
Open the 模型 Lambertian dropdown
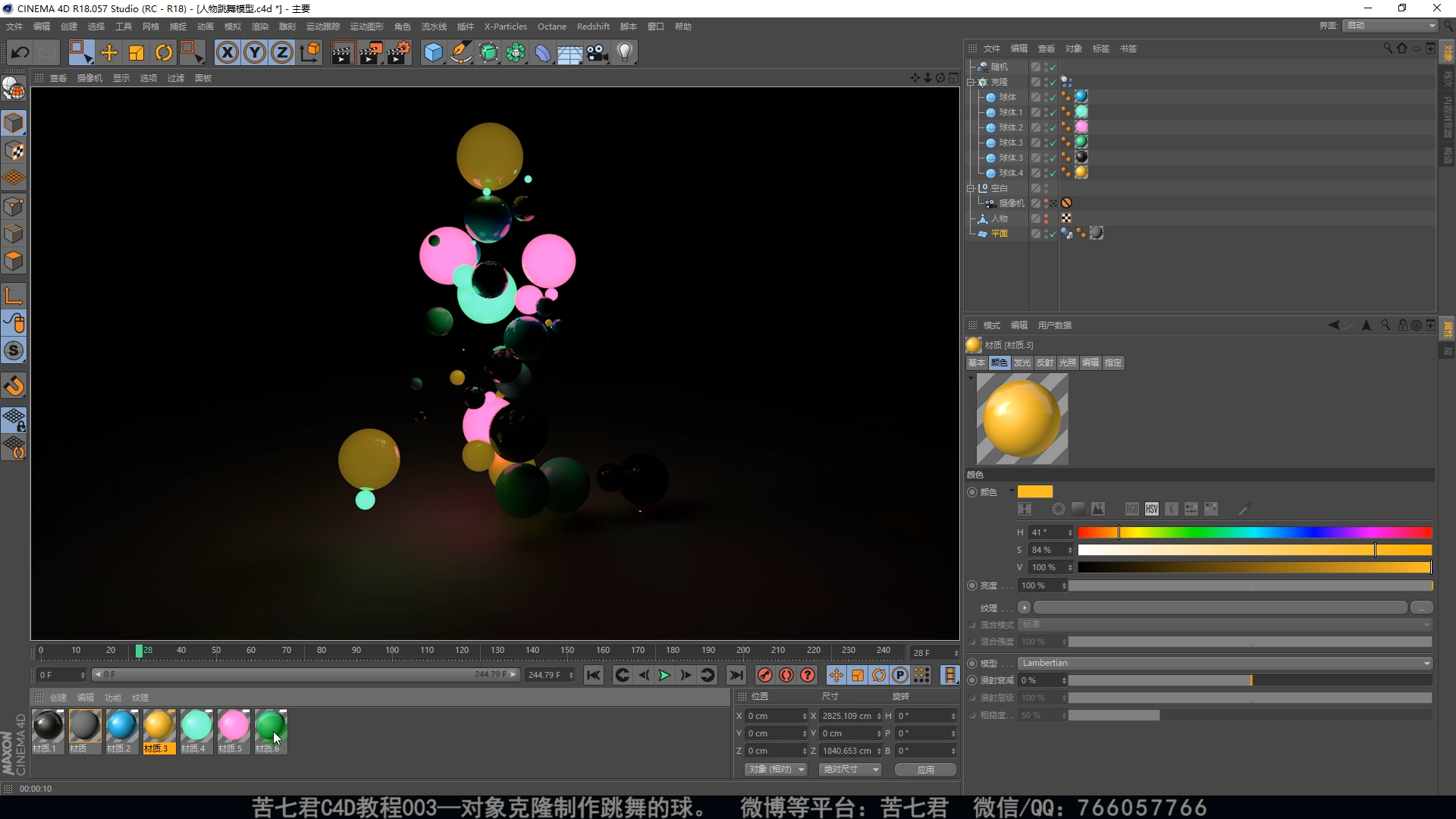[1225, 663]
